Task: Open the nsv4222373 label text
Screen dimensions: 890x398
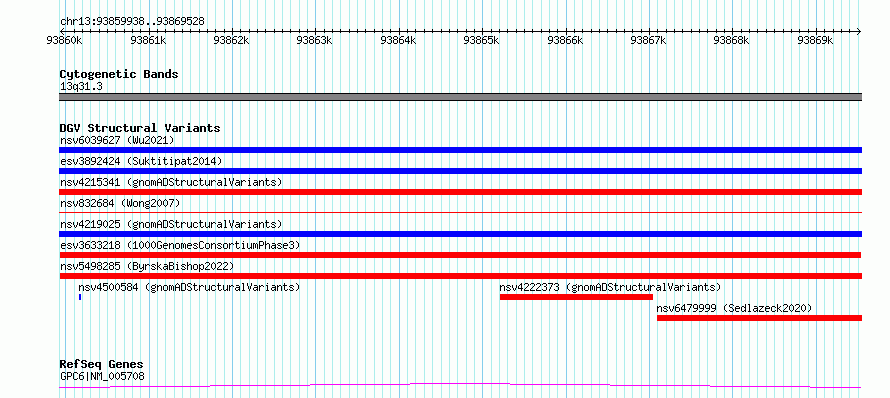Action: [610, 287]
